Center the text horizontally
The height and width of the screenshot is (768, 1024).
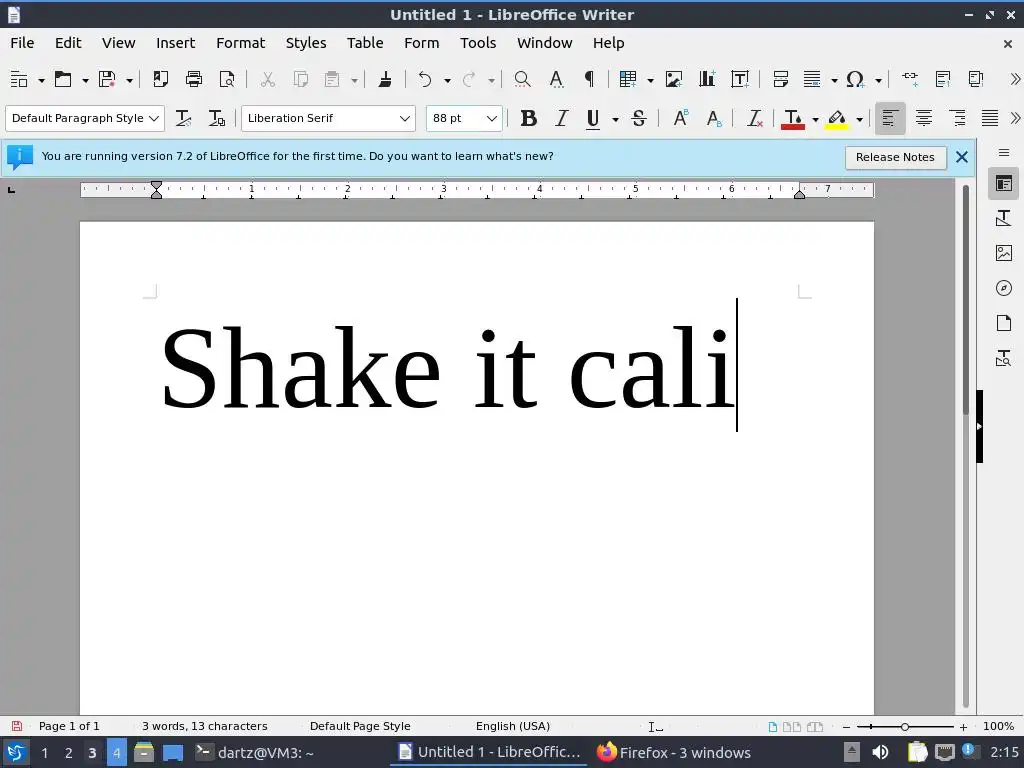coord(923,118)
